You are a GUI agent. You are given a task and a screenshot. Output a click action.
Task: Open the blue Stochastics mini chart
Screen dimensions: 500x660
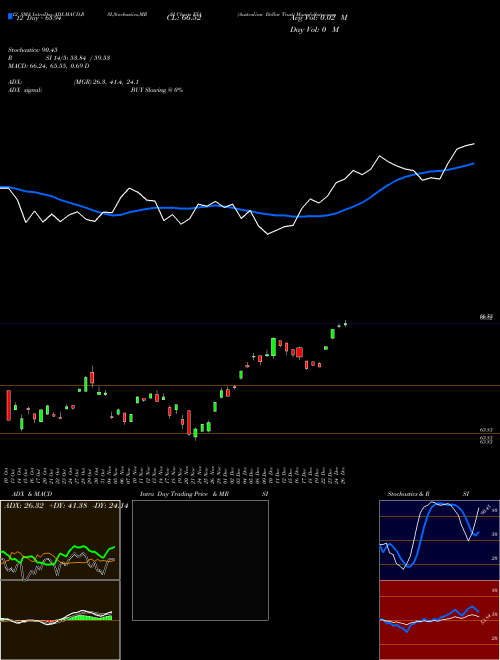point(439,540)
